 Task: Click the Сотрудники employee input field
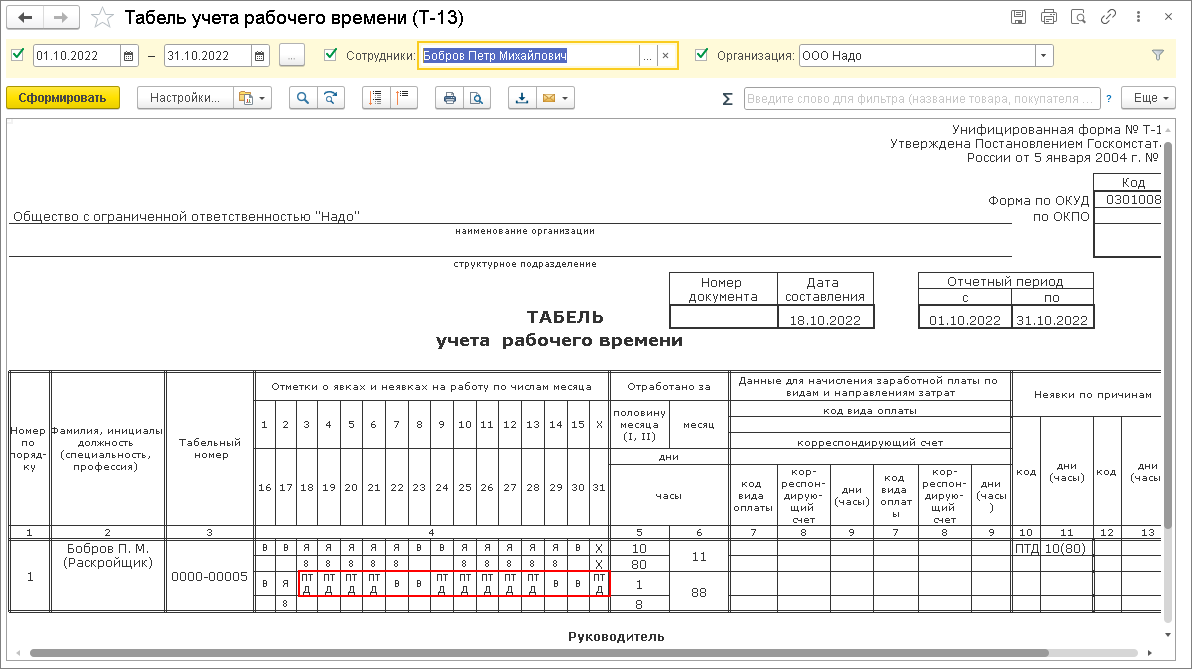[x=529, y=55]
